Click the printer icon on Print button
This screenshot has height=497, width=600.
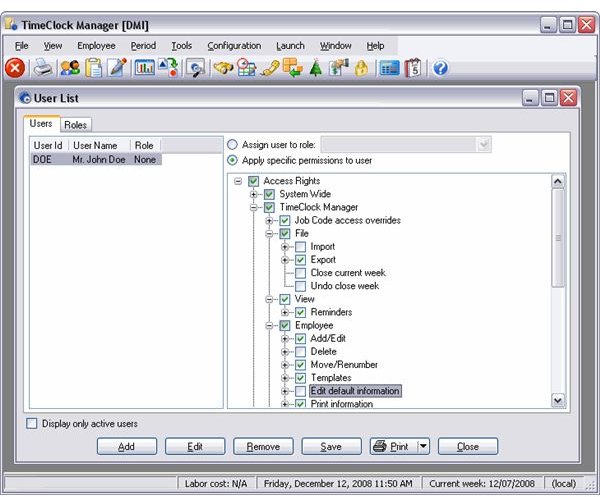point(380,446)
